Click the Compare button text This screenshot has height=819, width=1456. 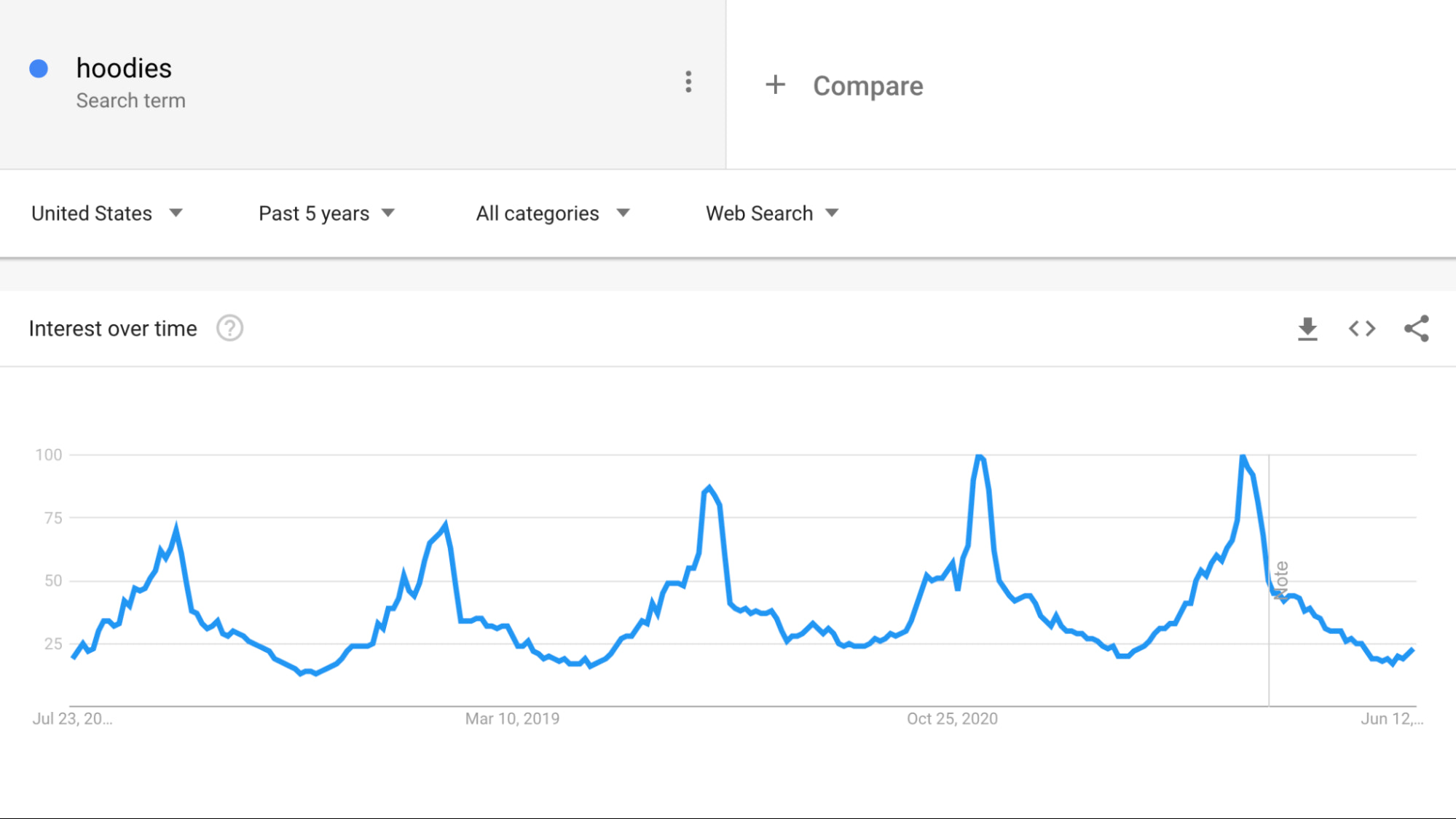(867, 86)
